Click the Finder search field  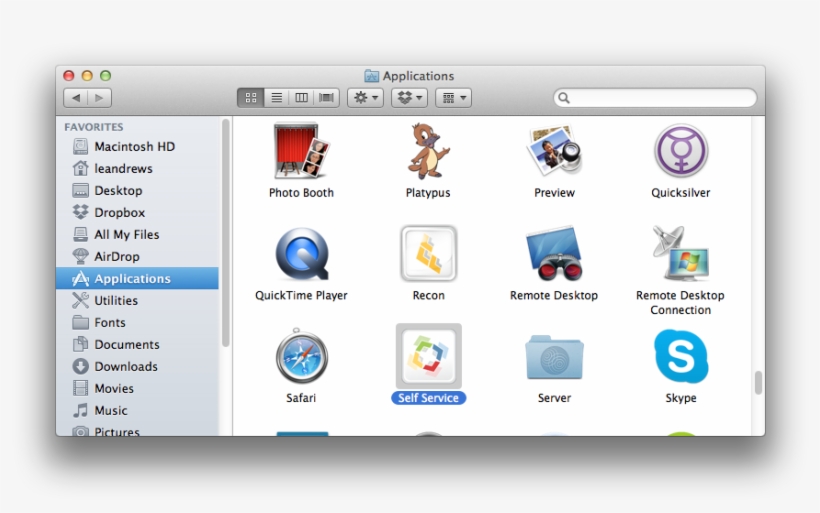point(655,98)
